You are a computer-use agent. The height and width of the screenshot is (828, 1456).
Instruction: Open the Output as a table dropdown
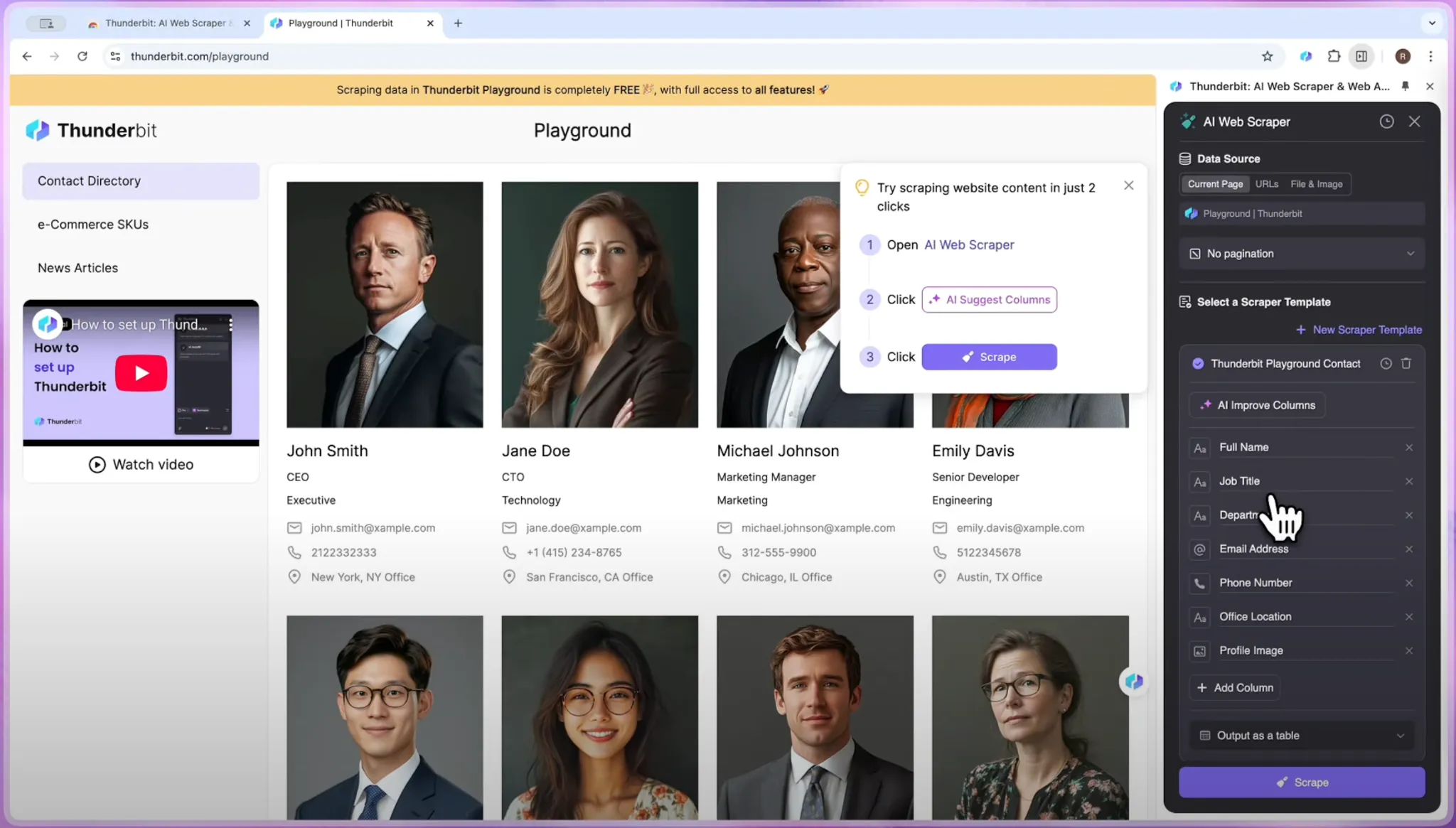point(1302,736)
